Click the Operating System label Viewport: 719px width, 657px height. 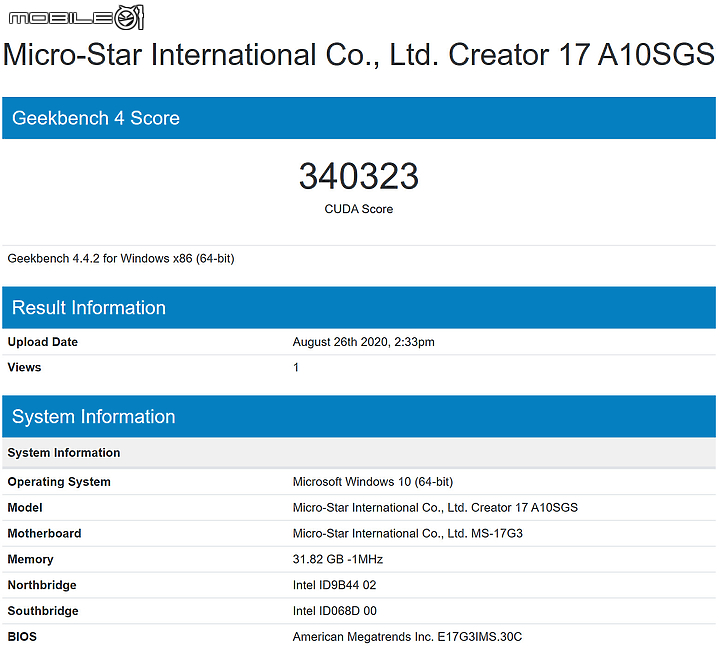59,482
